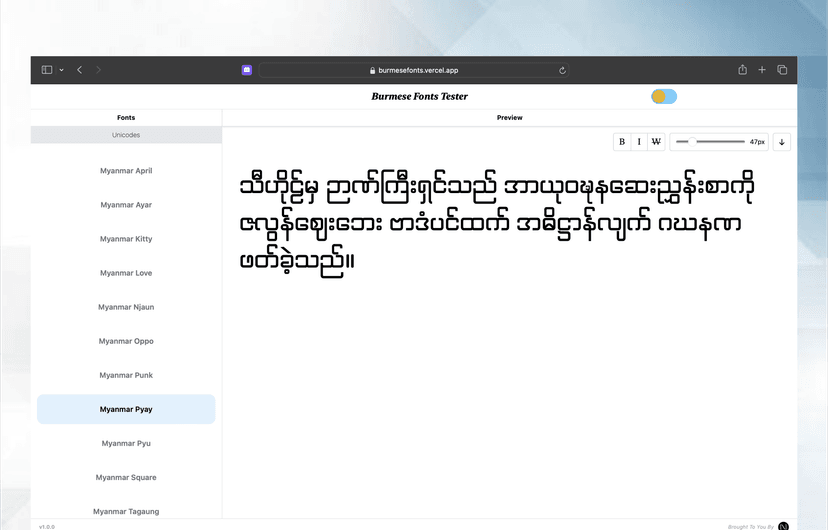The image size is (828, 530).
Task: Click the Burmese preview text area
Action: 497,224
